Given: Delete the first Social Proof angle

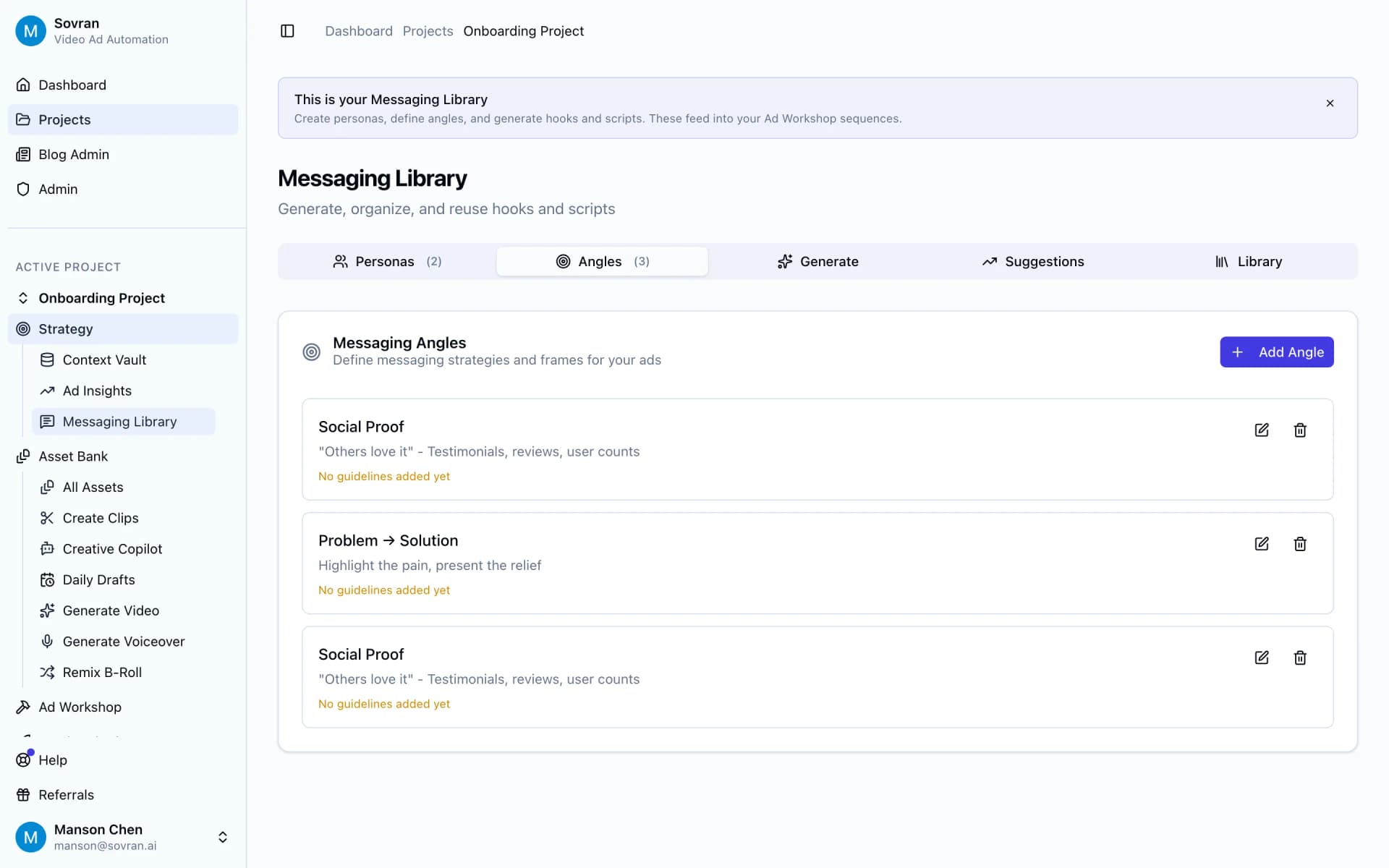Looking at the screenshot, I should [x=1300, y=430].
